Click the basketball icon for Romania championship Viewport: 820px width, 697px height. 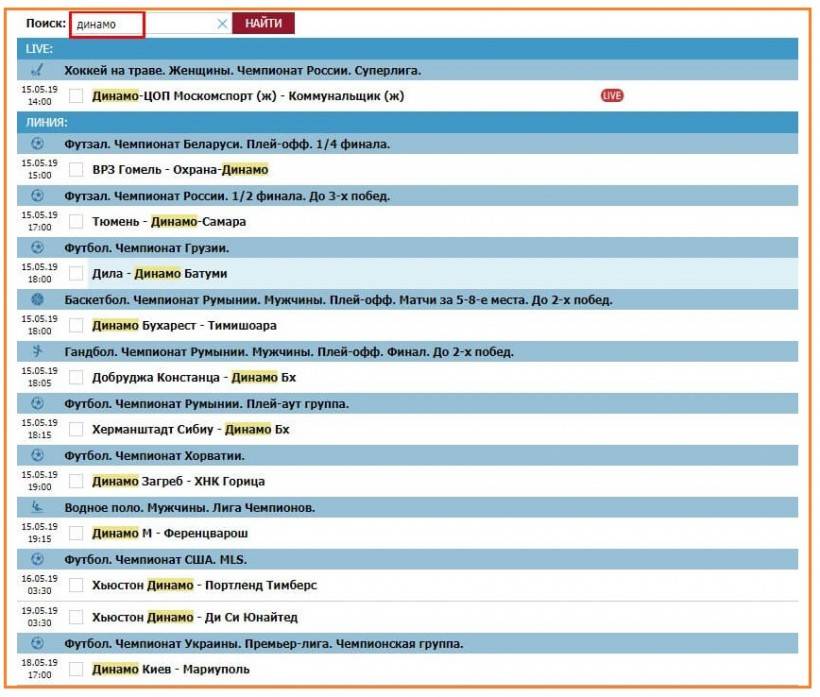click(38, 299)
